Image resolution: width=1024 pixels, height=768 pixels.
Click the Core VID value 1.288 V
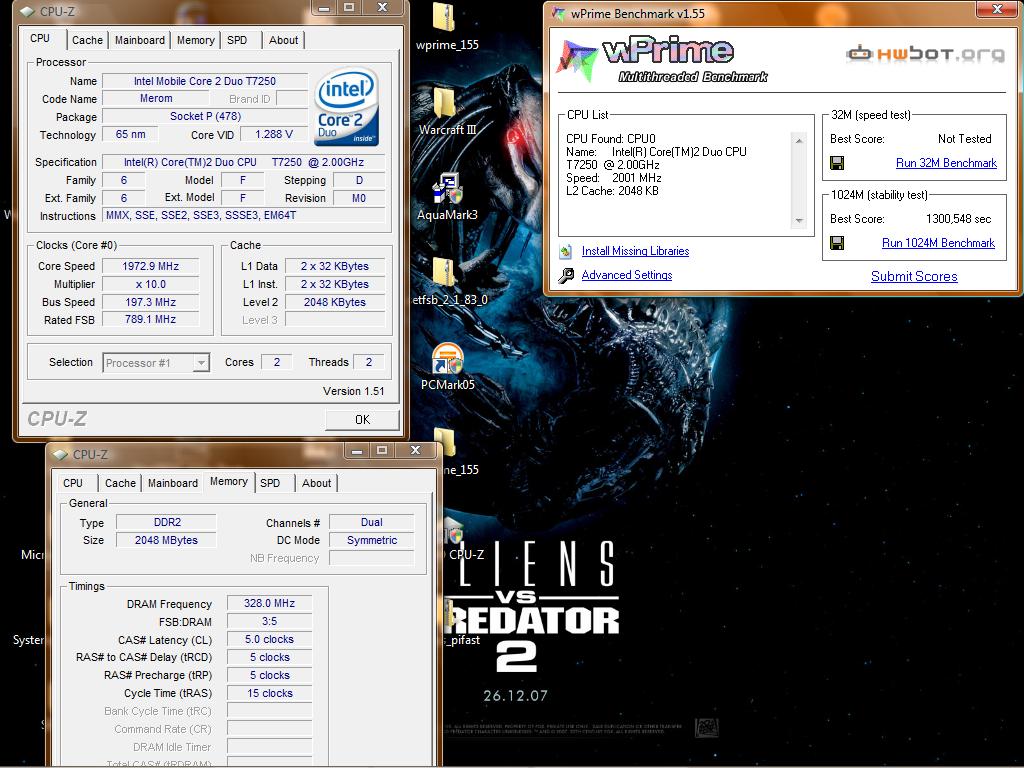click(x=274, y=134)
